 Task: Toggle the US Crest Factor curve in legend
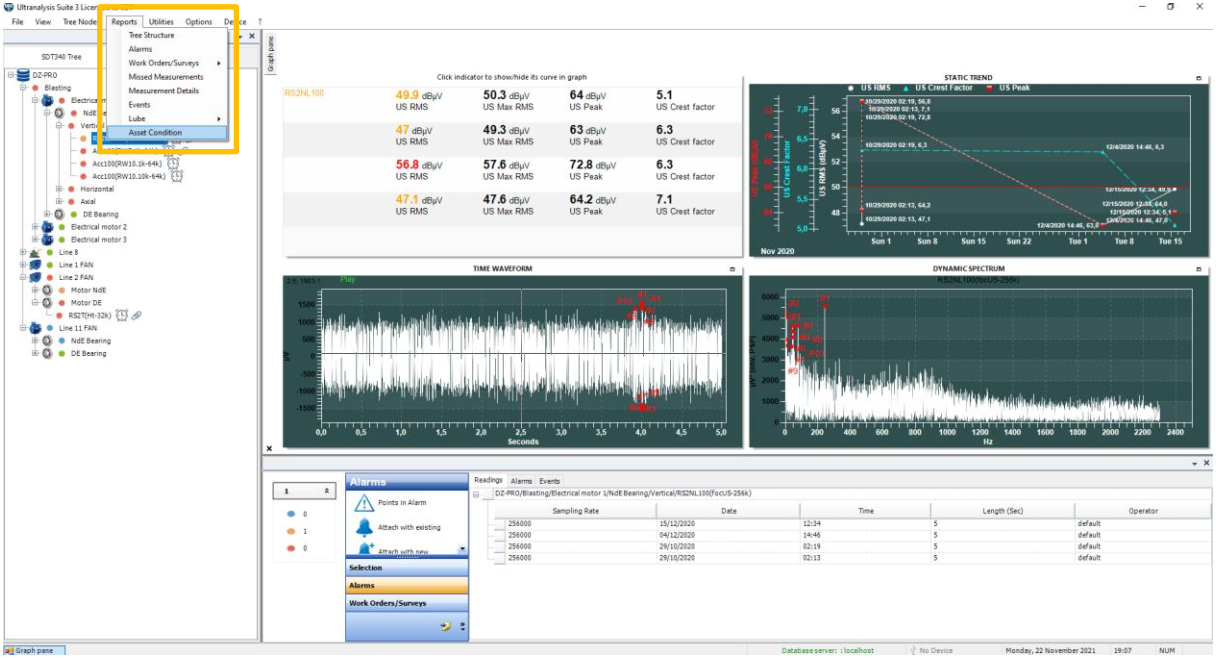pyautogui.click(x=946, y=88)
